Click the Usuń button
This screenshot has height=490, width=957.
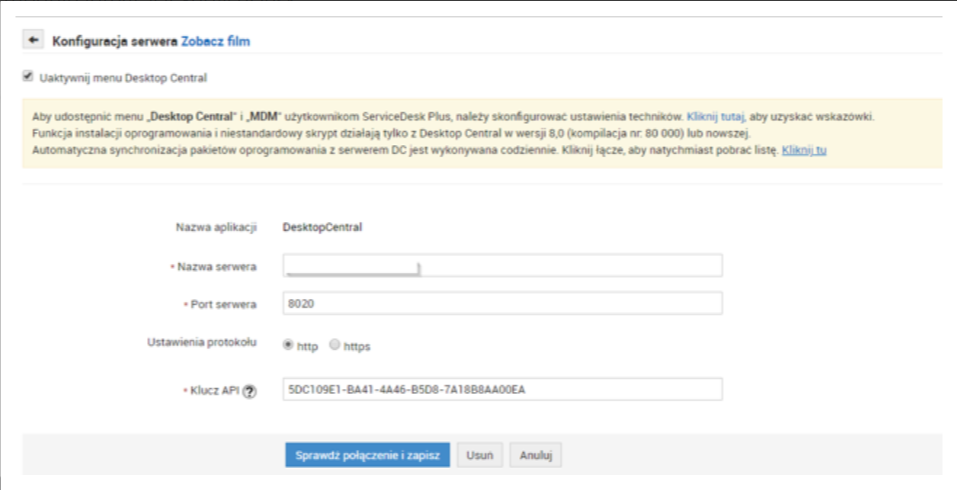480,455
